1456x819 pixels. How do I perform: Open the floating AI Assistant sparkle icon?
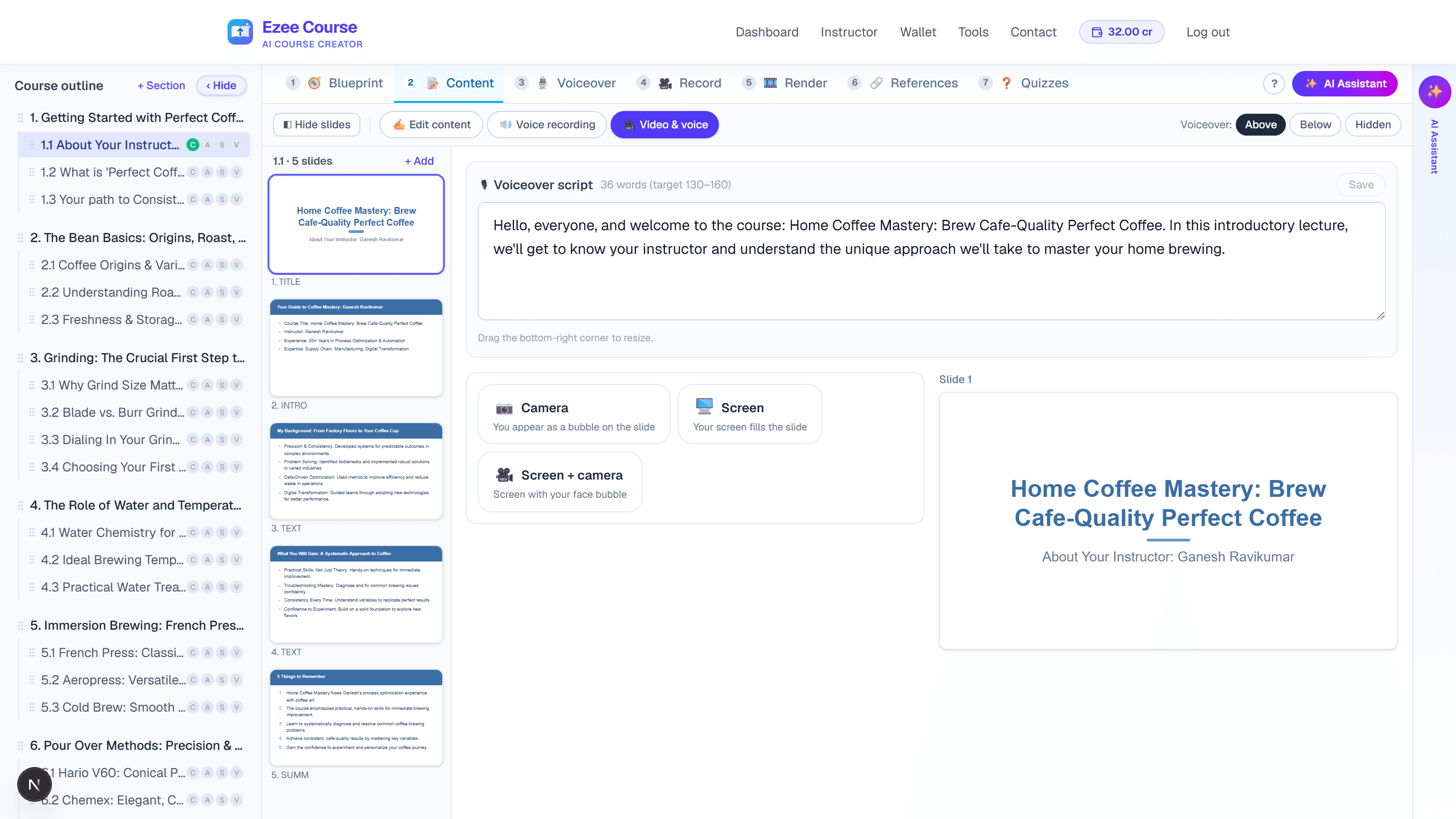point(1435,91)
